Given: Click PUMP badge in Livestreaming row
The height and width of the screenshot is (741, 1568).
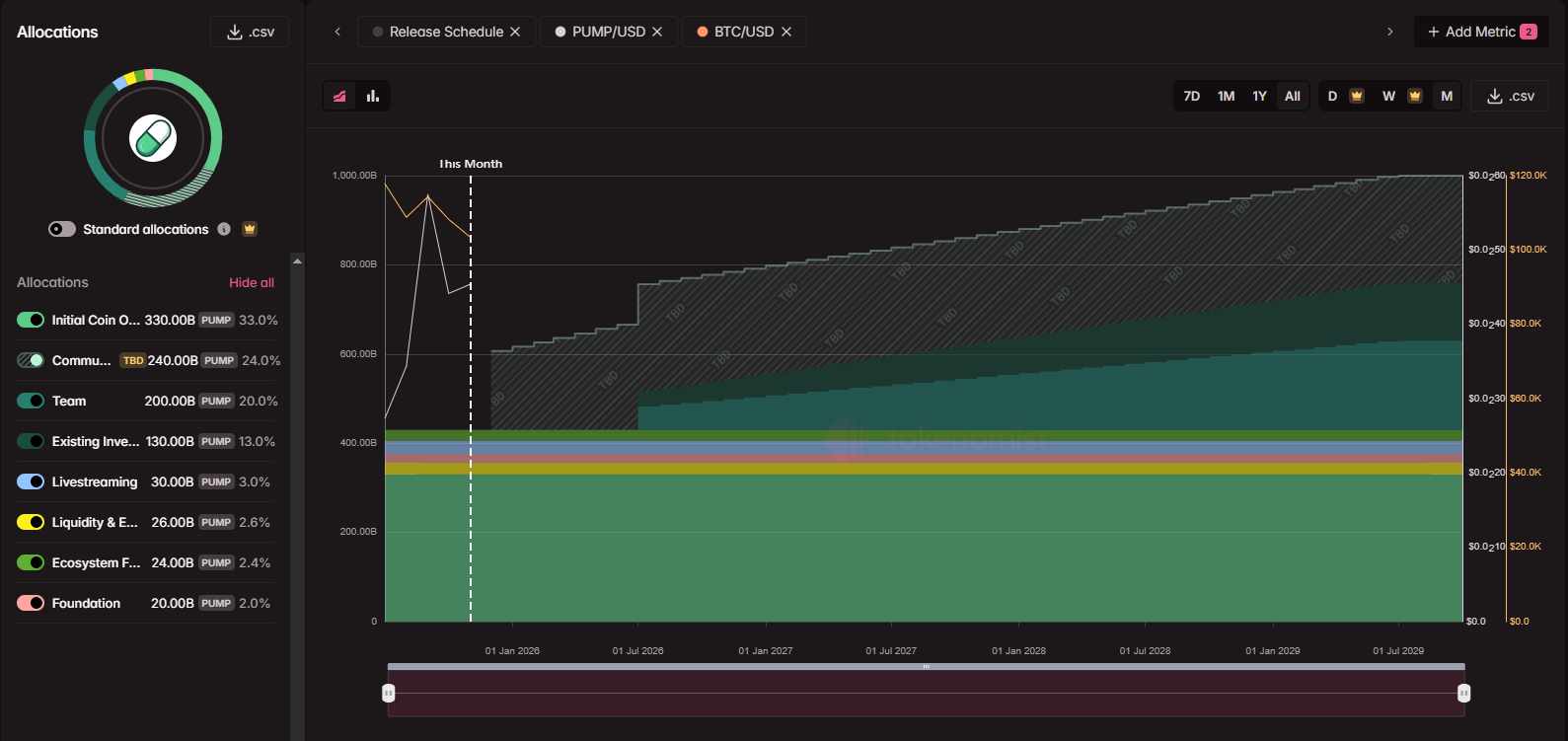Looking at the screenshot, I should click(216, 482).
